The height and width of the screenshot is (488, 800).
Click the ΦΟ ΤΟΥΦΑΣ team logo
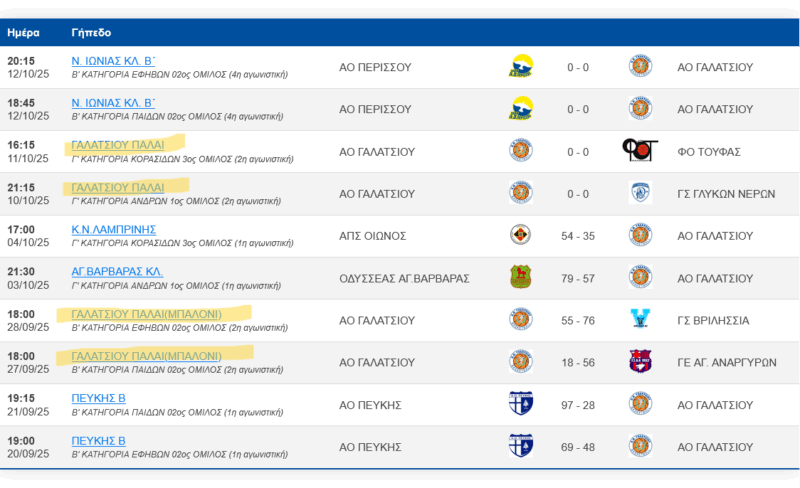click(x=639, y=151)
